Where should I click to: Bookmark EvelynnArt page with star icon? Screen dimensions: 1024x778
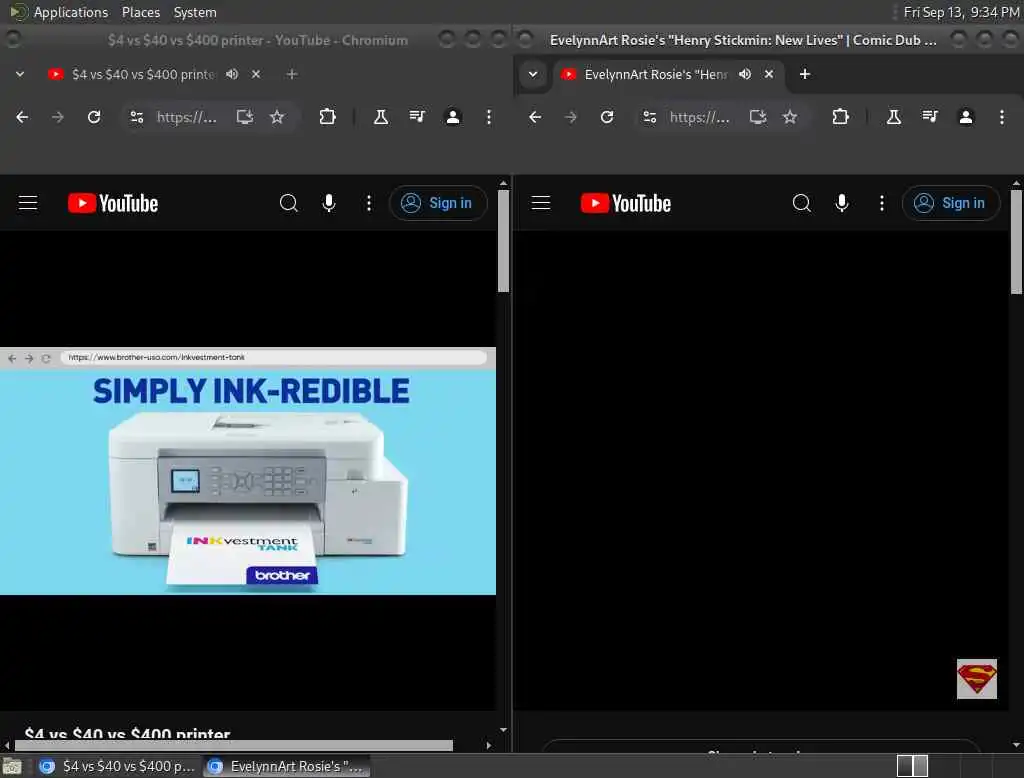coord(790,117)
